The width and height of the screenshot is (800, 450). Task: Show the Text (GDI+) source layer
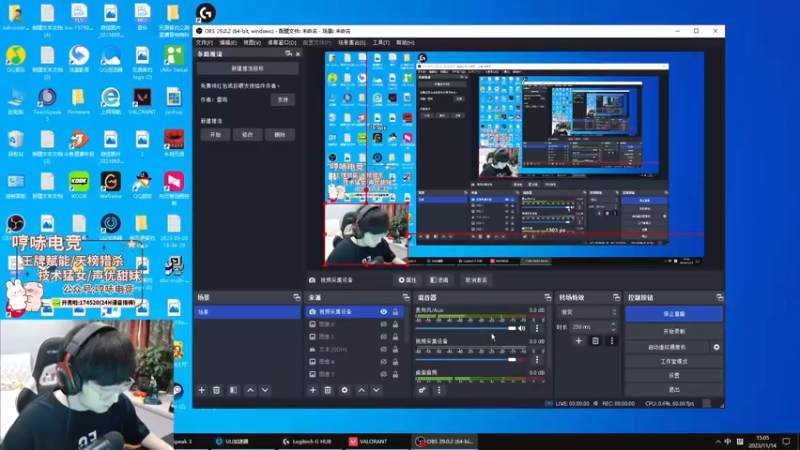[384, 349]
